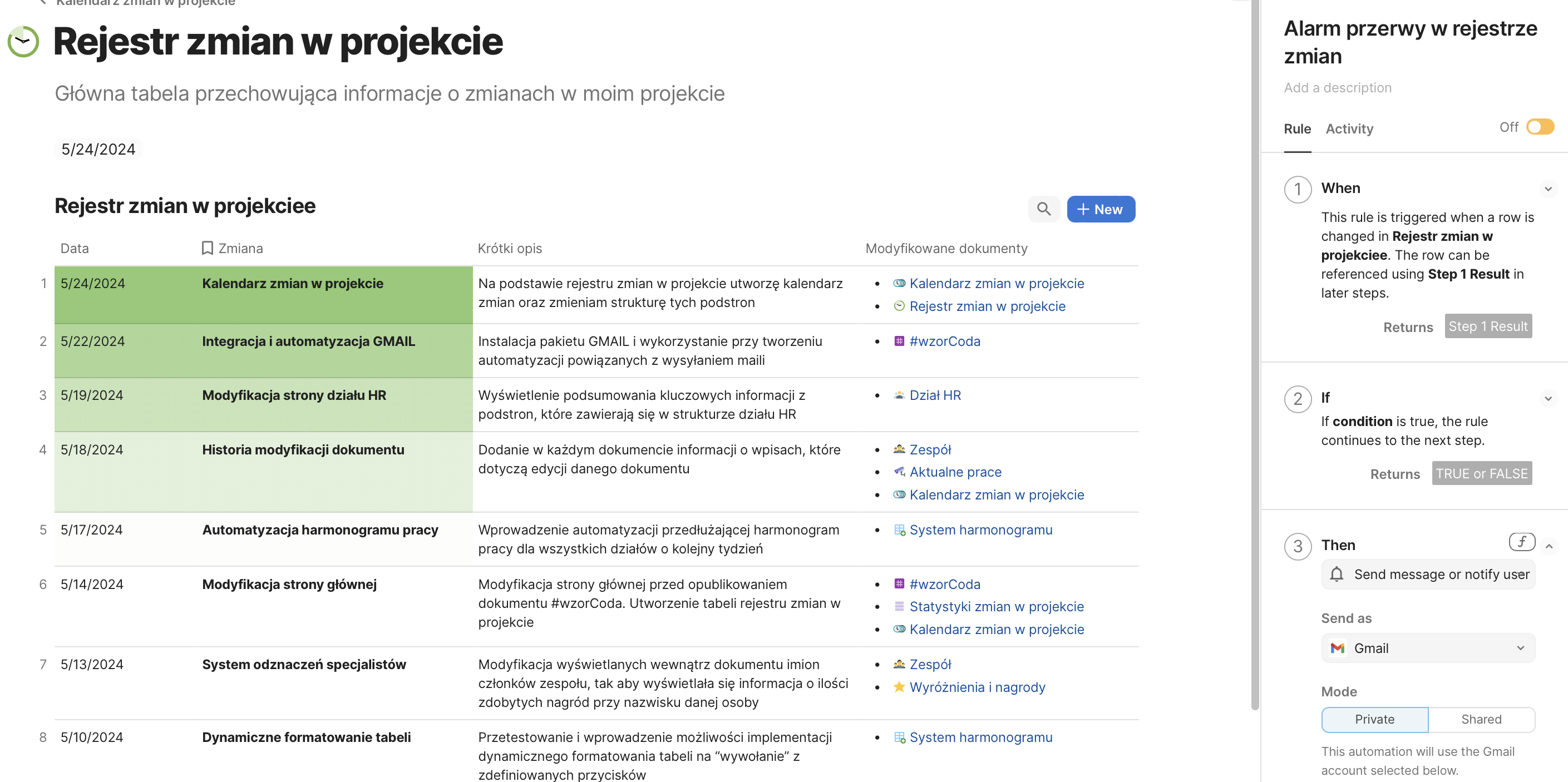Open the Gmail Send as dropdown
The image size is (1568, 782).
pyautogui.click(x=1427, y=648)
